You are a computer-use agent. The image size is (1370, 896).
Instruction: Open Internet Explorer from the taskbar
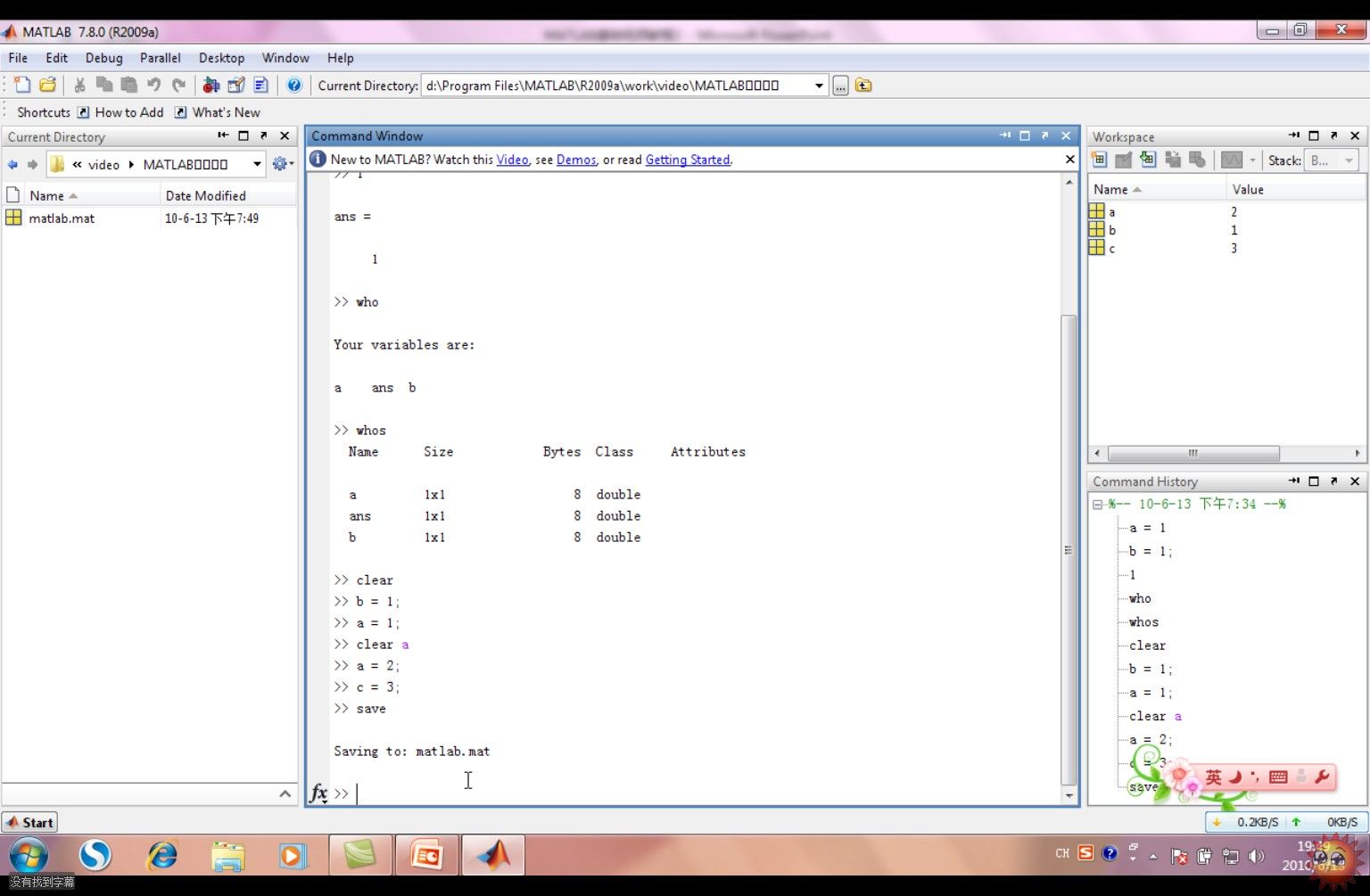(x=162, y=857)
